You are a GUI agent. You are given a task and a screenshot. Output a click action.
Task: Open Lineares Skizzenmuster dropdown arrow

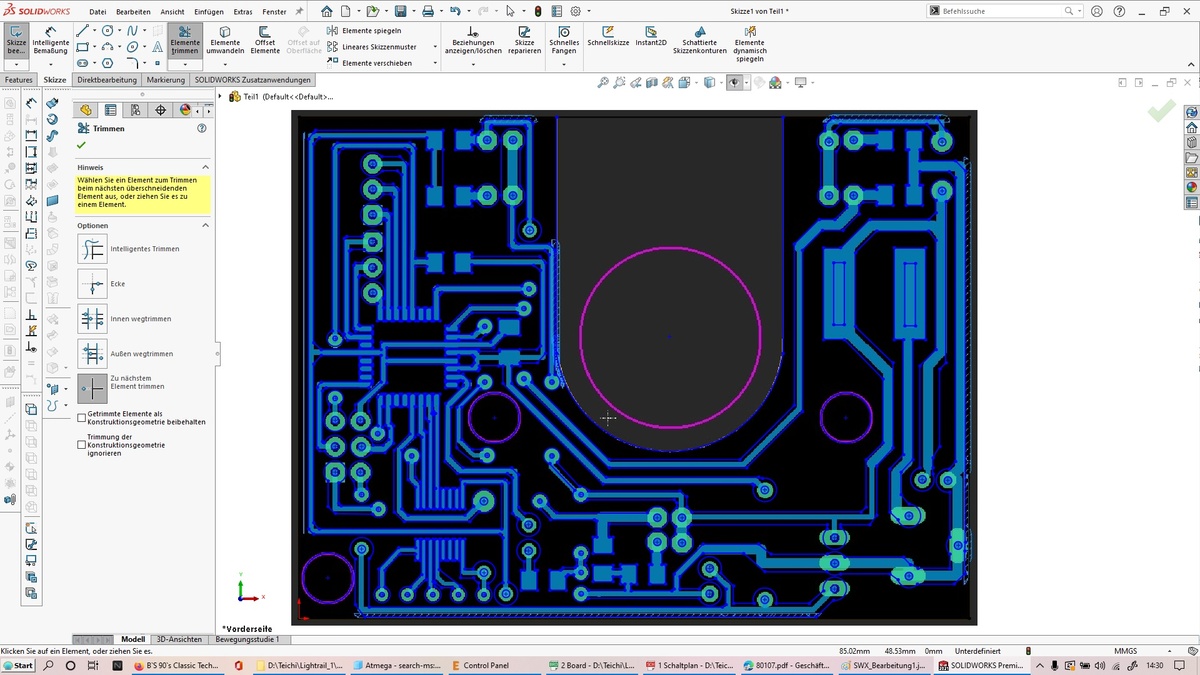tap(435, 47)
